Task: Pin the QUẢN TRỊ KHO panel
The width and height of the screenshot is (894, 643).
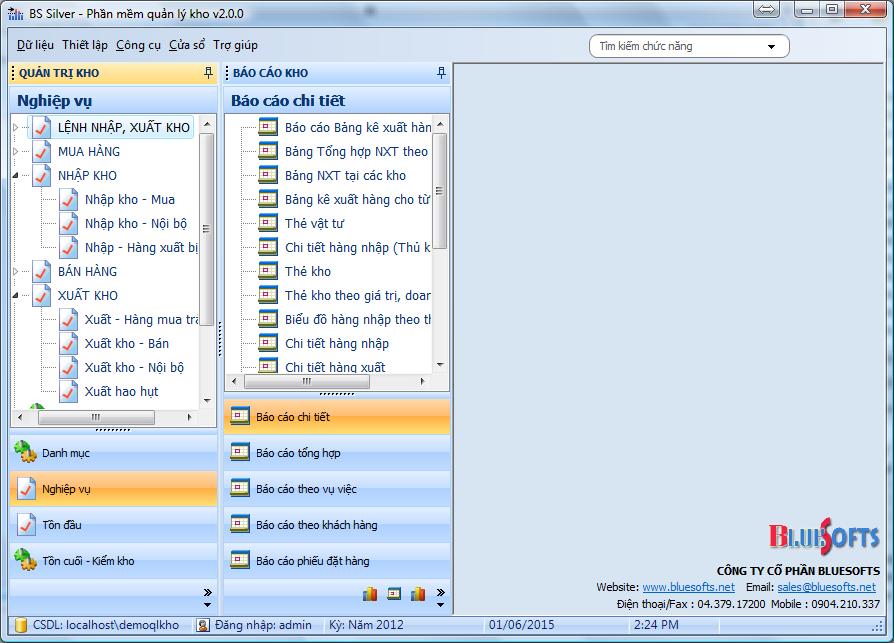Action: coord(208,73)
